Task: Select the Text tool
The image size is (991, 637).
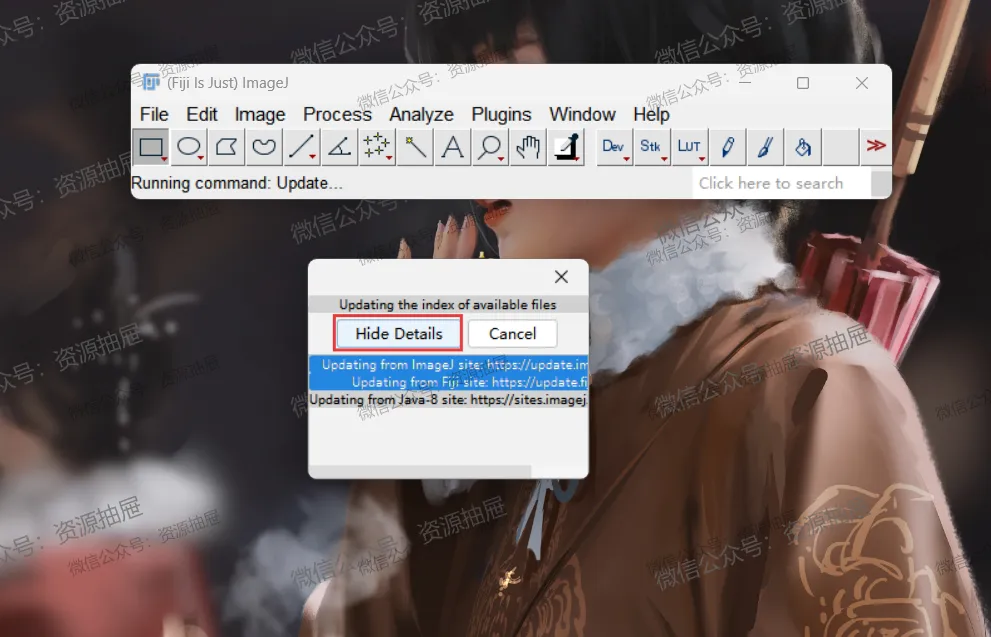Action: [453, 147]
